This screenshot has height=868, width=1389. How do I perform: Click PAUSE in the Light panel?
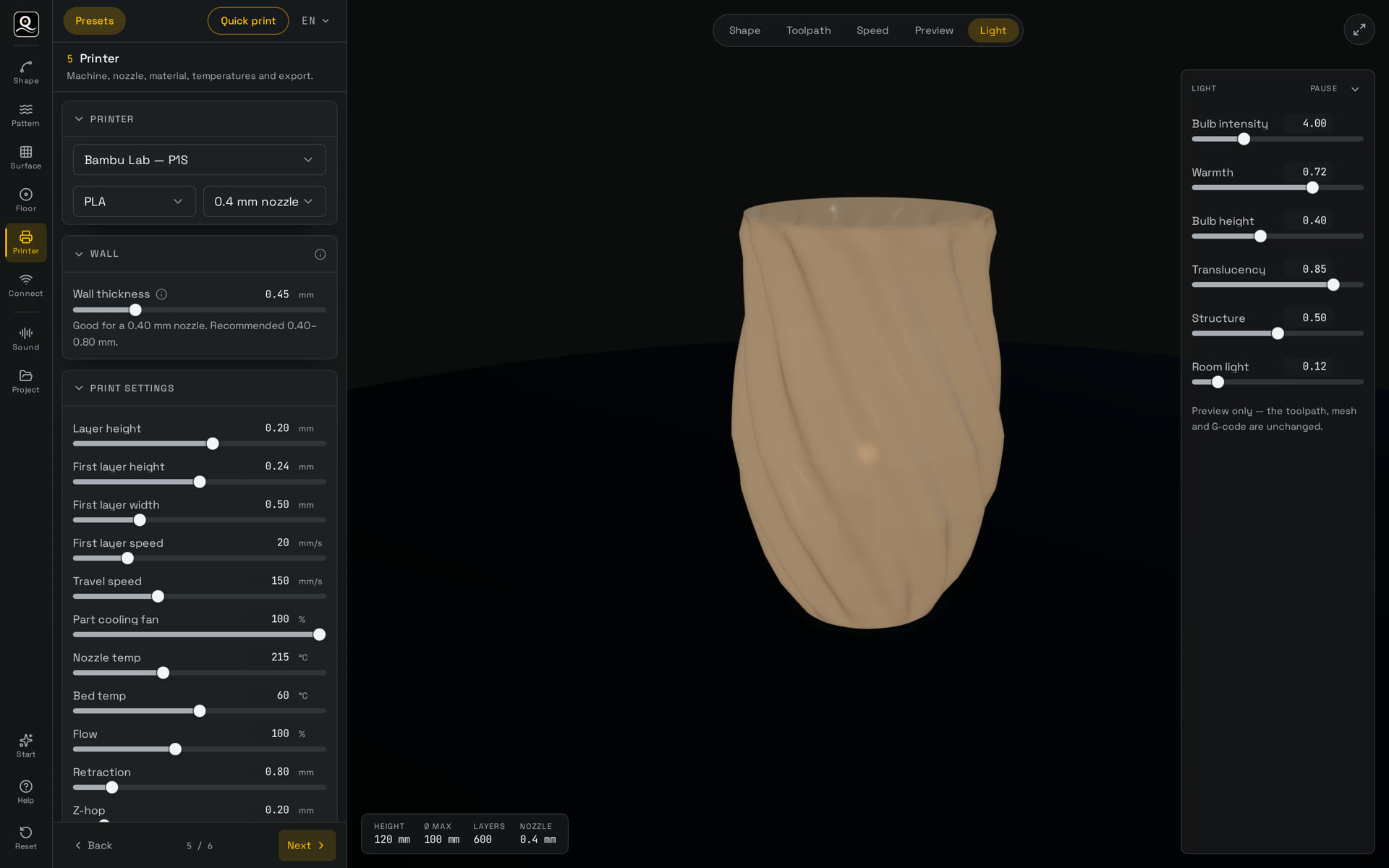click(1323, 89)
